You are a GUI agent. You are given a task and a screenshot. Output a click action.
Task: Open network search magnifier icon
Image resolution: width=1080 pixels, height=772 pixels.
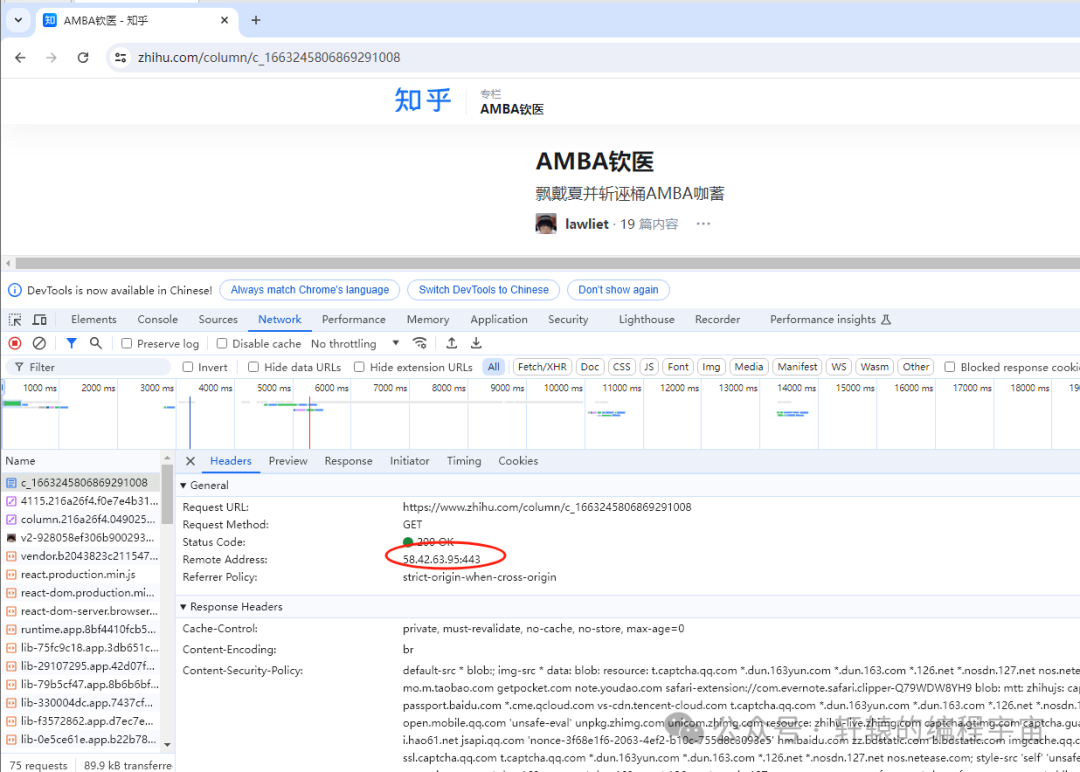(x=96, y=343)
